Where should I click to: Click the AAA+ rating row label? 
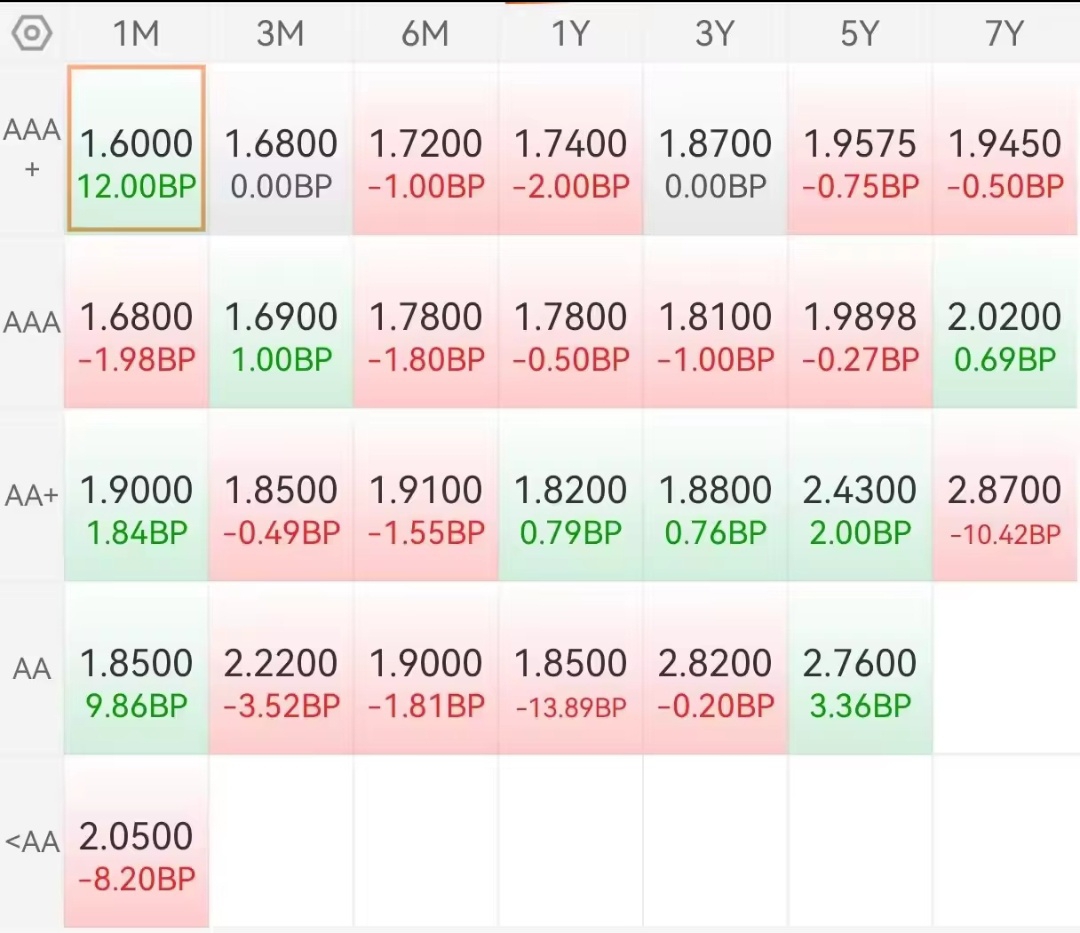[x=32, y=148]
